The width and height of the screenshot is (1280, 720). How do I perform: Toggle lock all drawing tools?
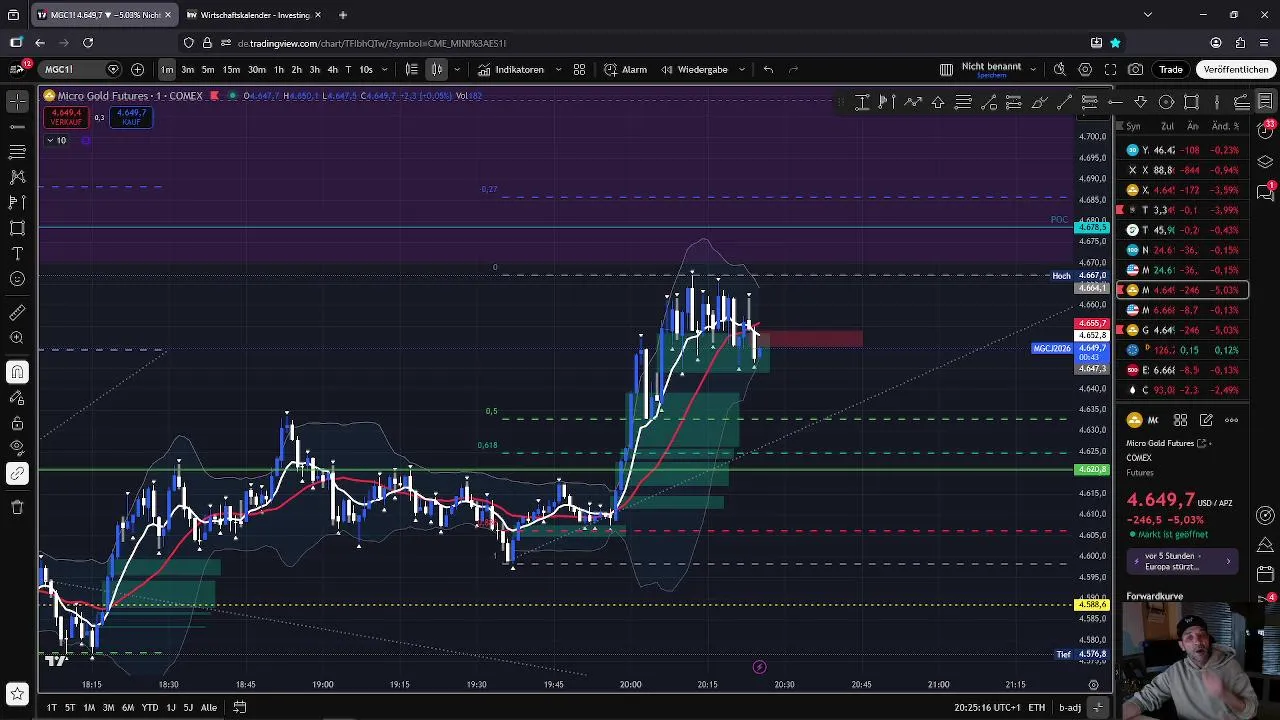coord(17,423)
